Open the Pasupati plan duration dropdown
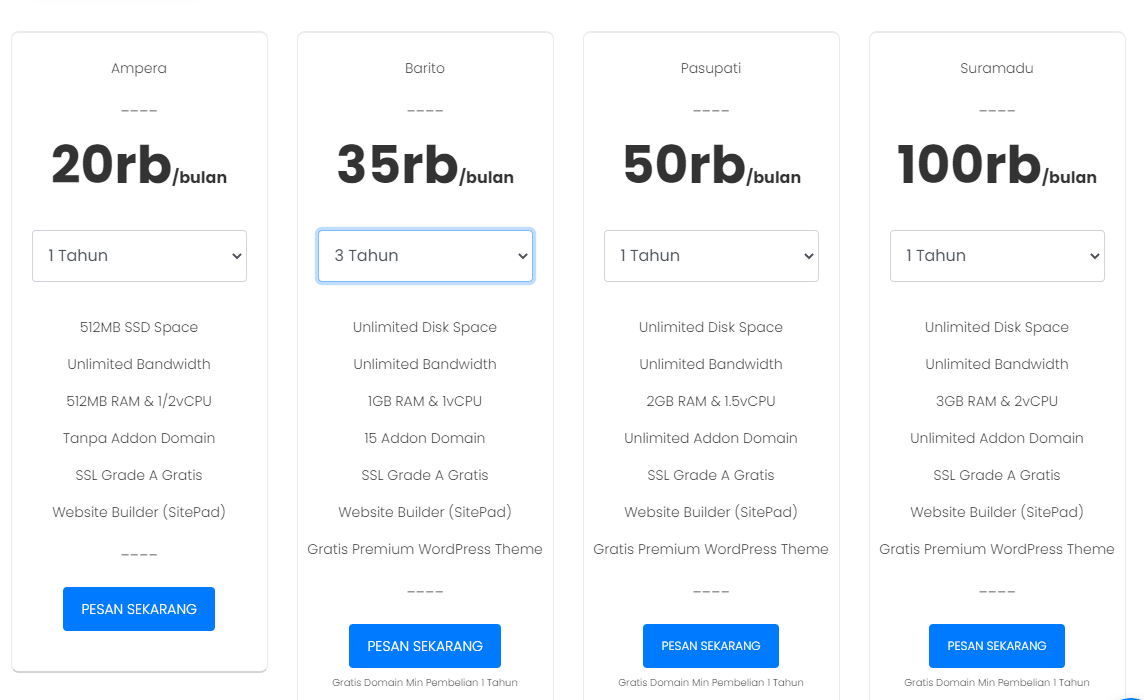 (711, 256)
